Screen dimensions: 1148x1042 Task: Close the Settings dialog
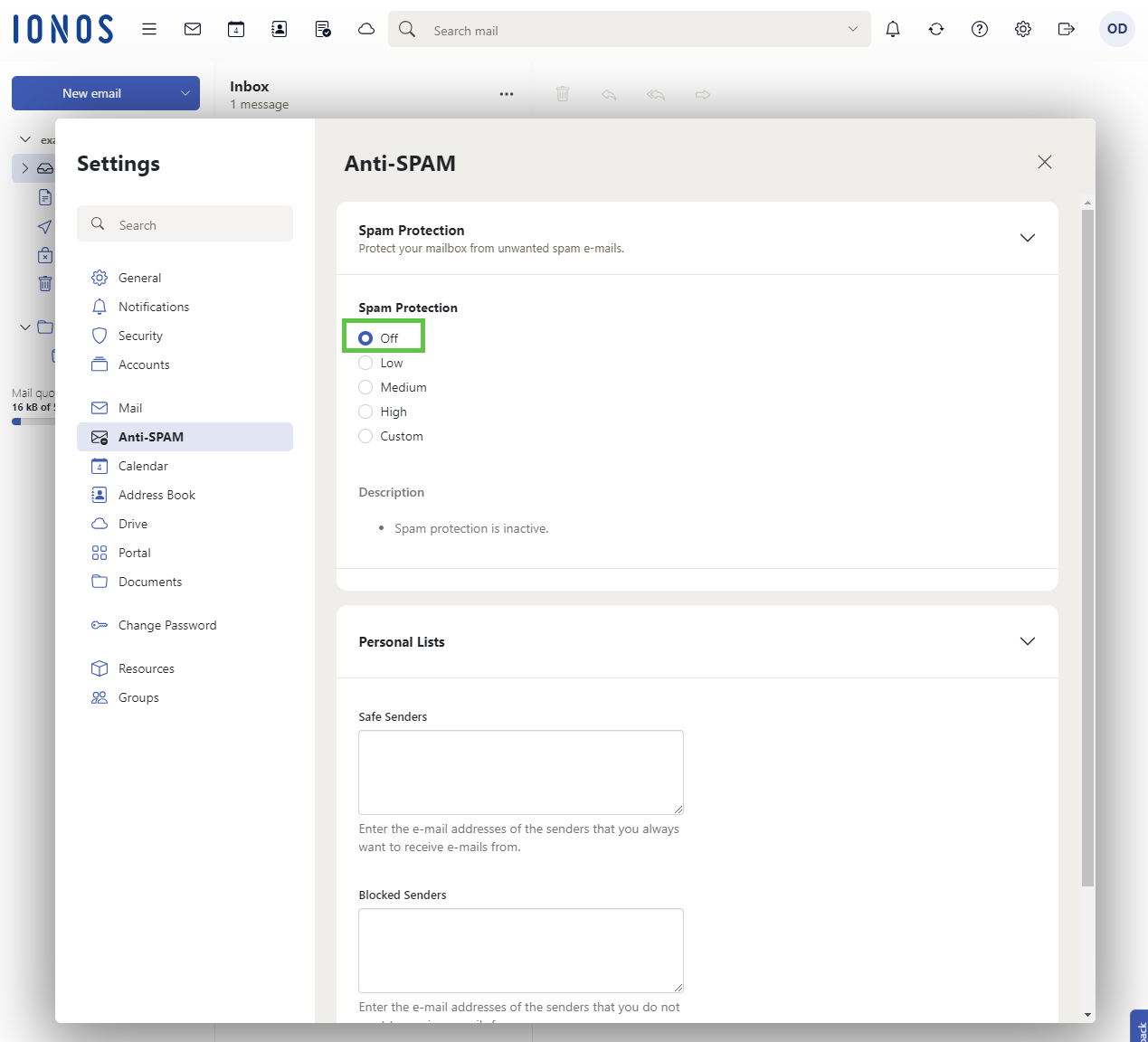click(x=1045, y=162)
